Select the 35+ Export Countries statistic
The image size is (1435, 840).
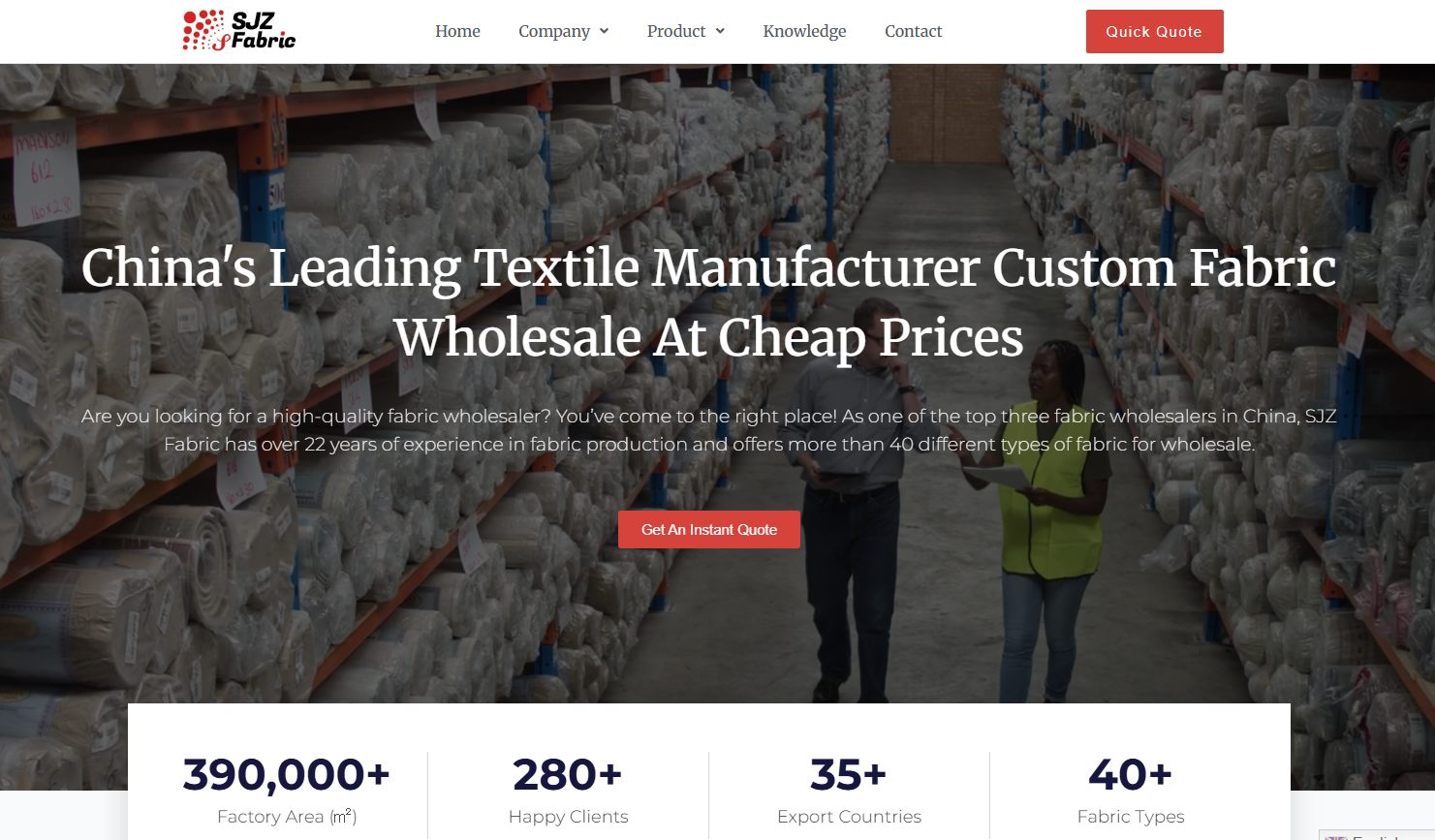coord(849,774)
